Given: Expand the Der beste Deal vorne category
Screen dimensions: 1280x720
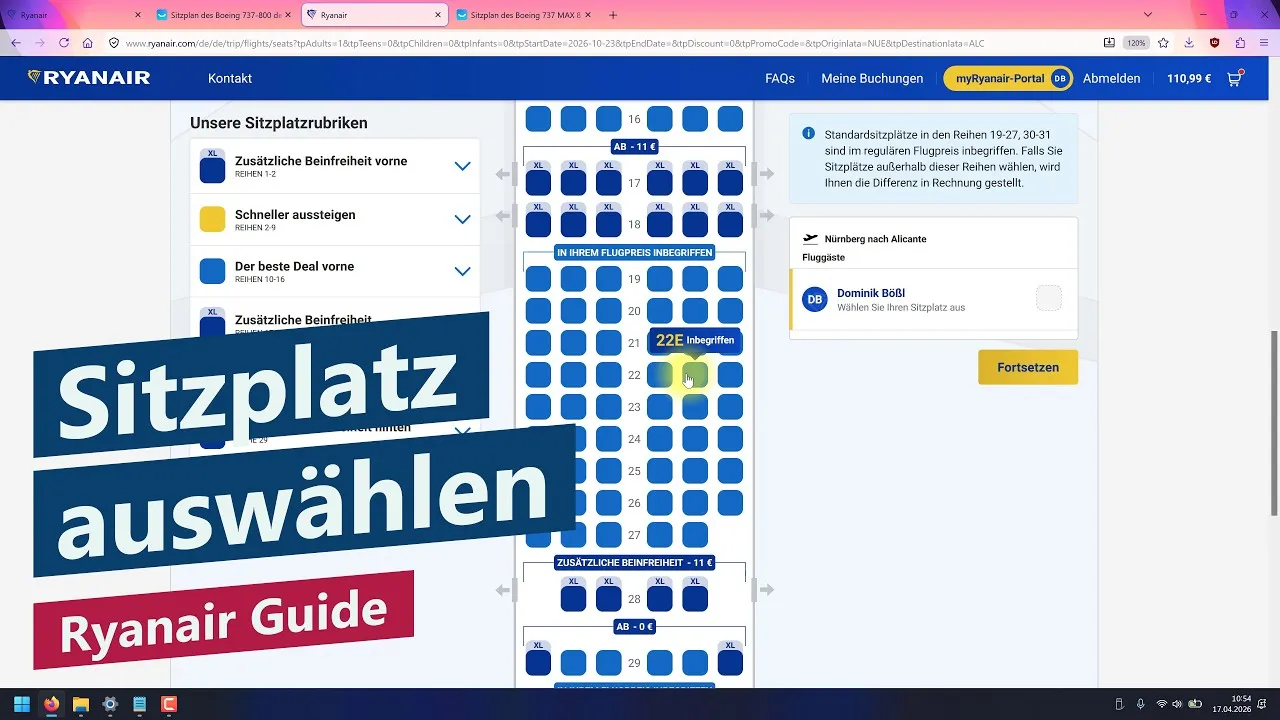Looking at the screenshot, I should [x=462, y=271].
